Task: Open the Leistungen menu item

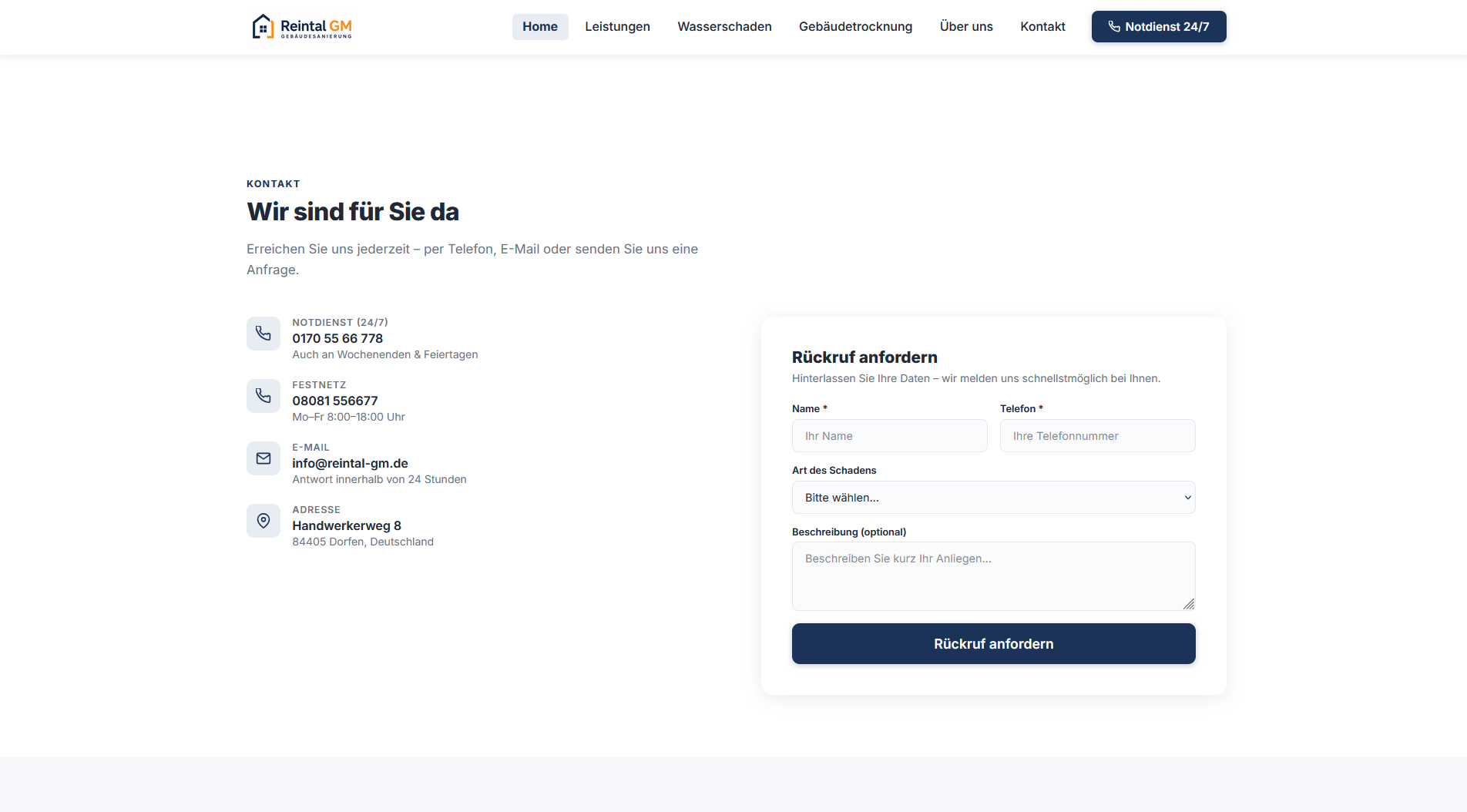Action: [617, 26]
